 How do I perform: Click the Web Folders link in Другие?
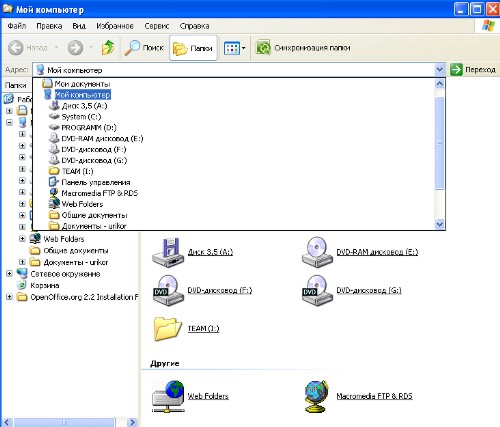click(x=208, y=396)
